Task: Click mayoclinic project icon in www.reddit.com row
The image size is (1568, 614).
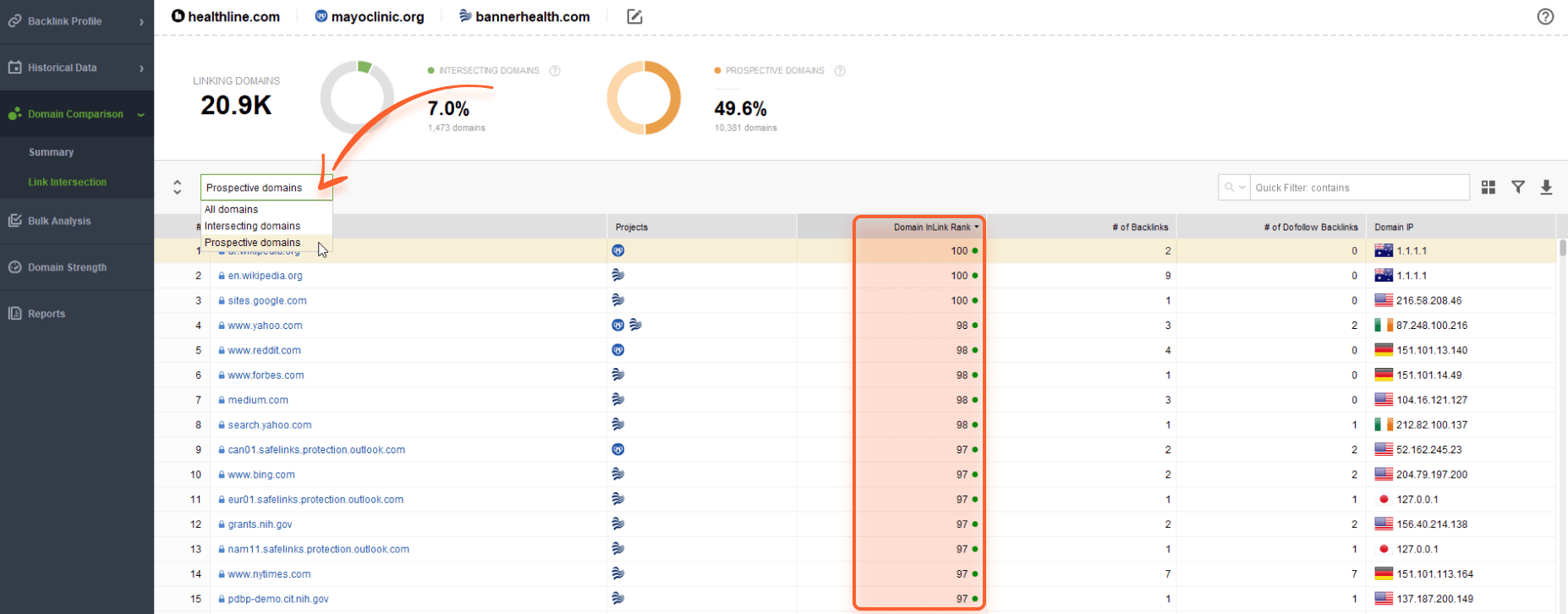Action: coord(618,350)
